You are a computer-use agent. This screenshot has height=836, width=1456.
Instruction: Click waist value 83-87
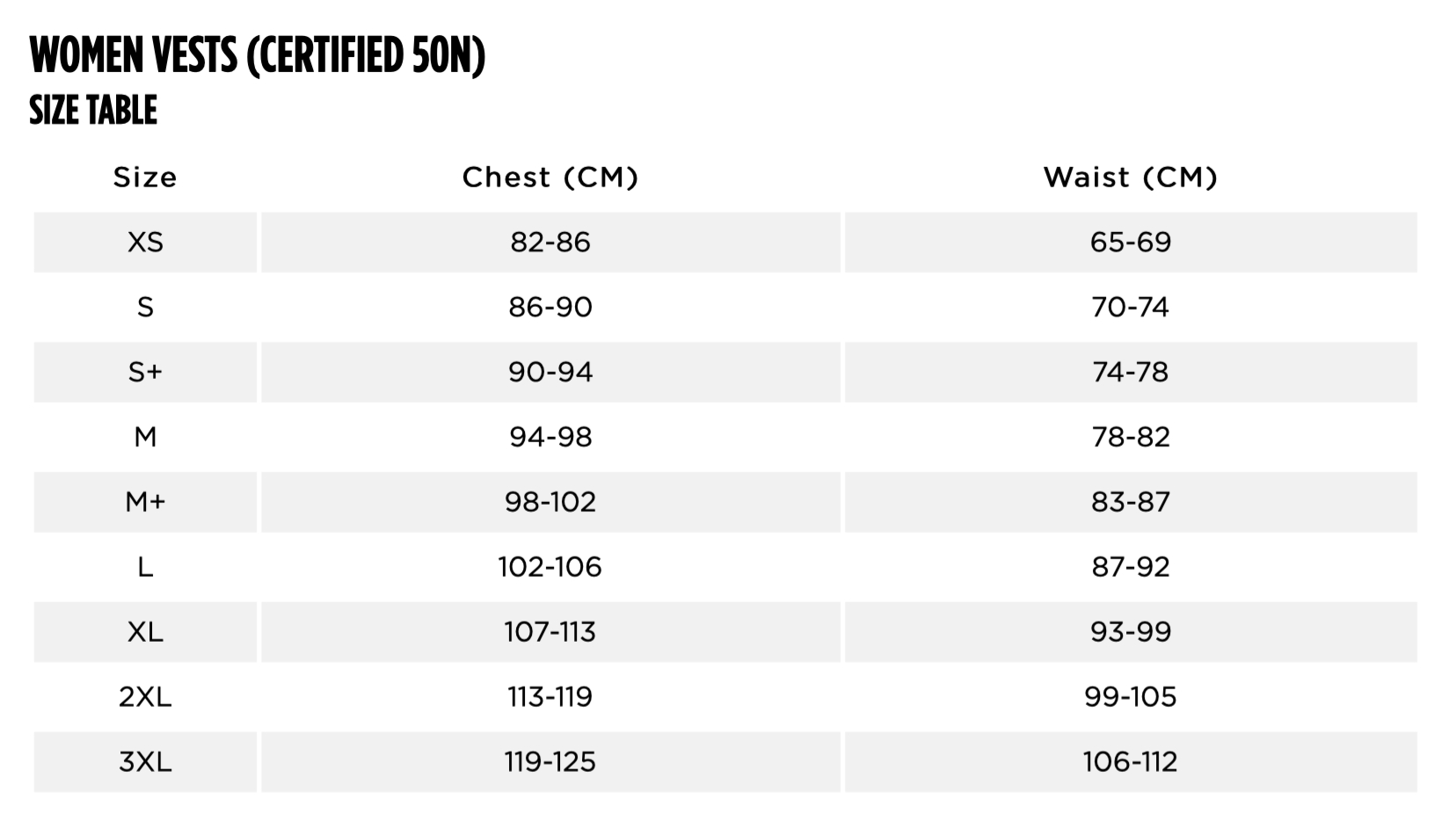(x=1131, y=502)
